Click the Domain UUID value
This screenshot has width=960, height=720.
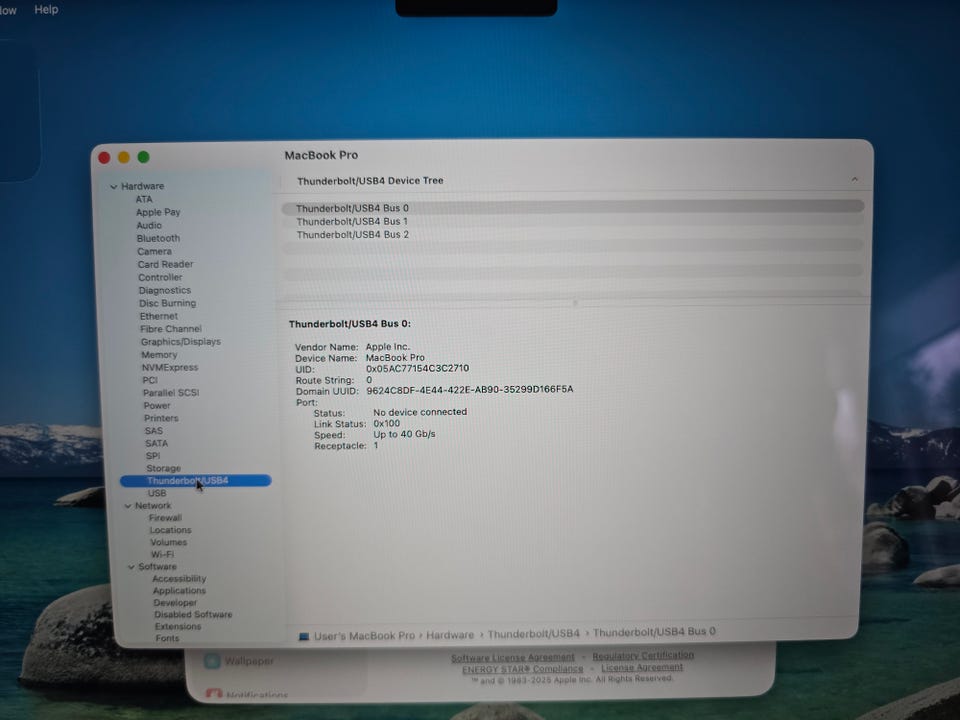[x=470, y=389]
